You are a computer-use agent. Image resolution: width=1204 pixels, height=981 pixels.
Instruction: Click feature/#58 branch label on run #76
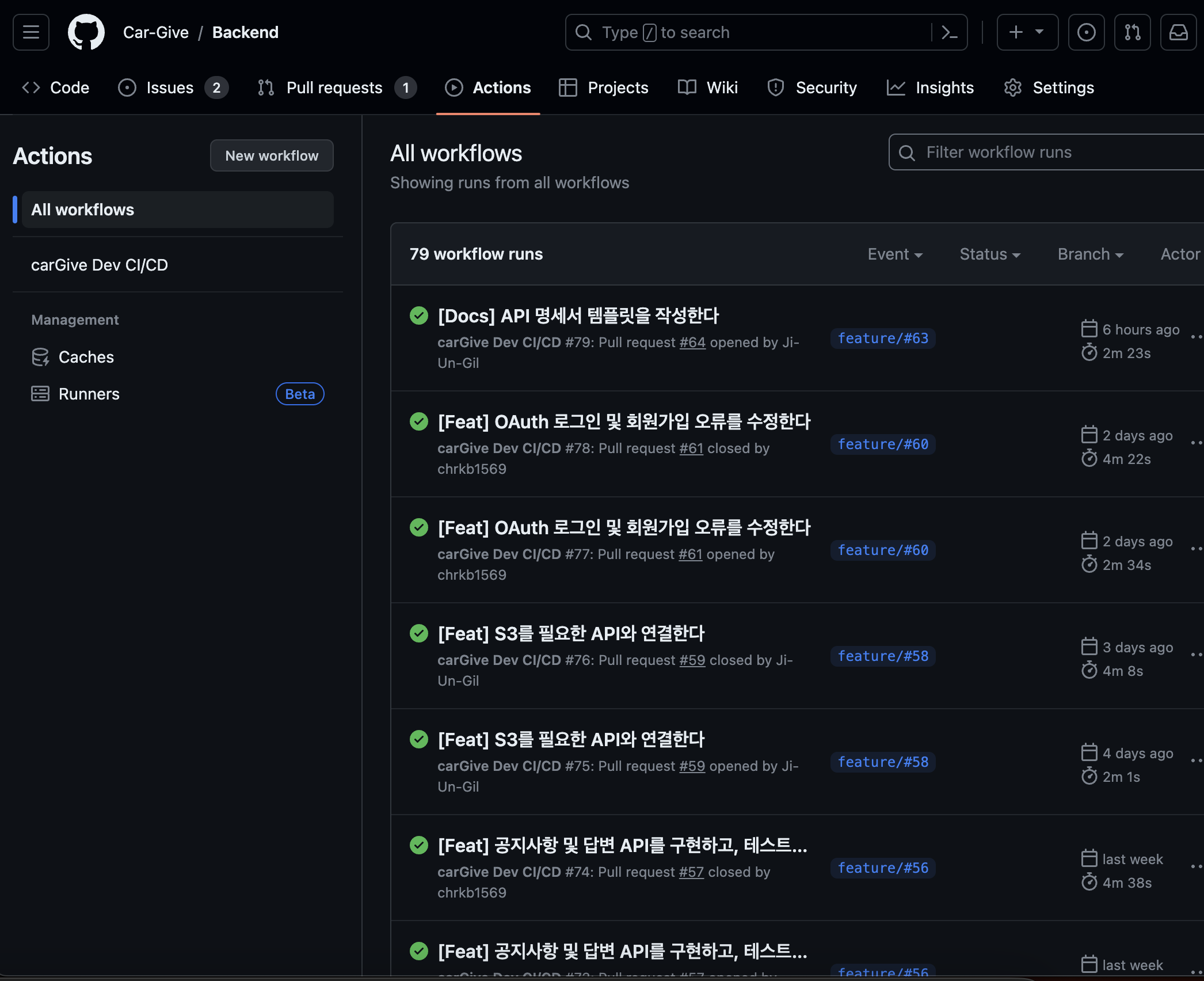tap(883, 656)
